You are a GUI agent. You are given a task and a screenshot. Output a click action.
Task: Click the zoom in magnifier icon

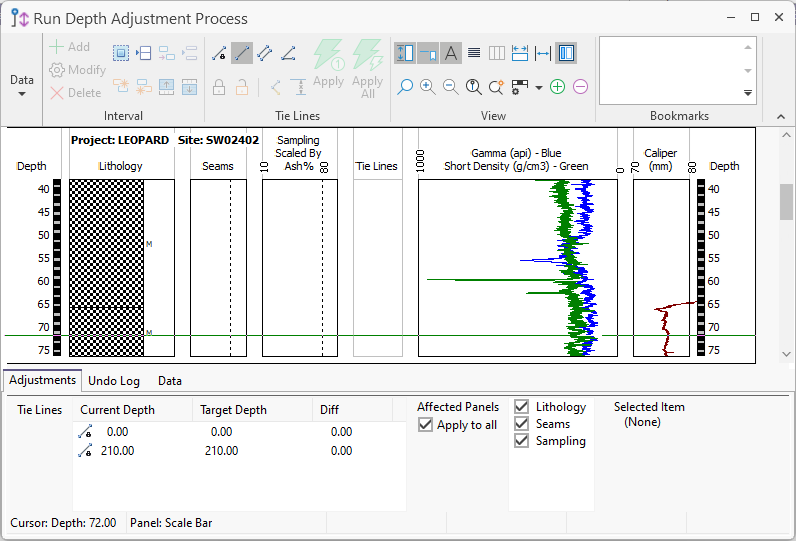[427, 87]
